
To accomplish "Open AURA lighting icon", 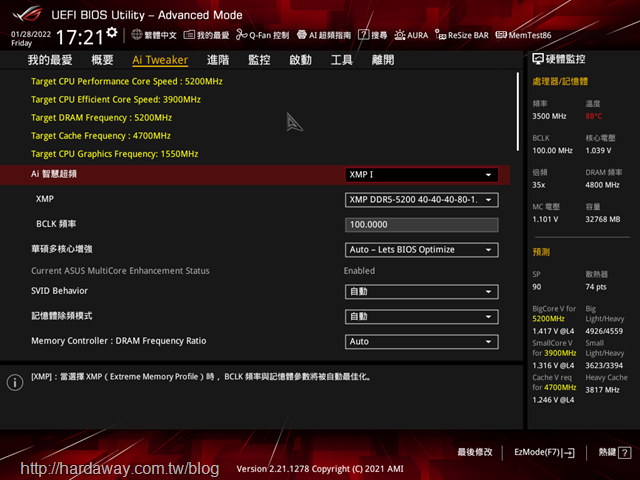I will pos(400,35).
